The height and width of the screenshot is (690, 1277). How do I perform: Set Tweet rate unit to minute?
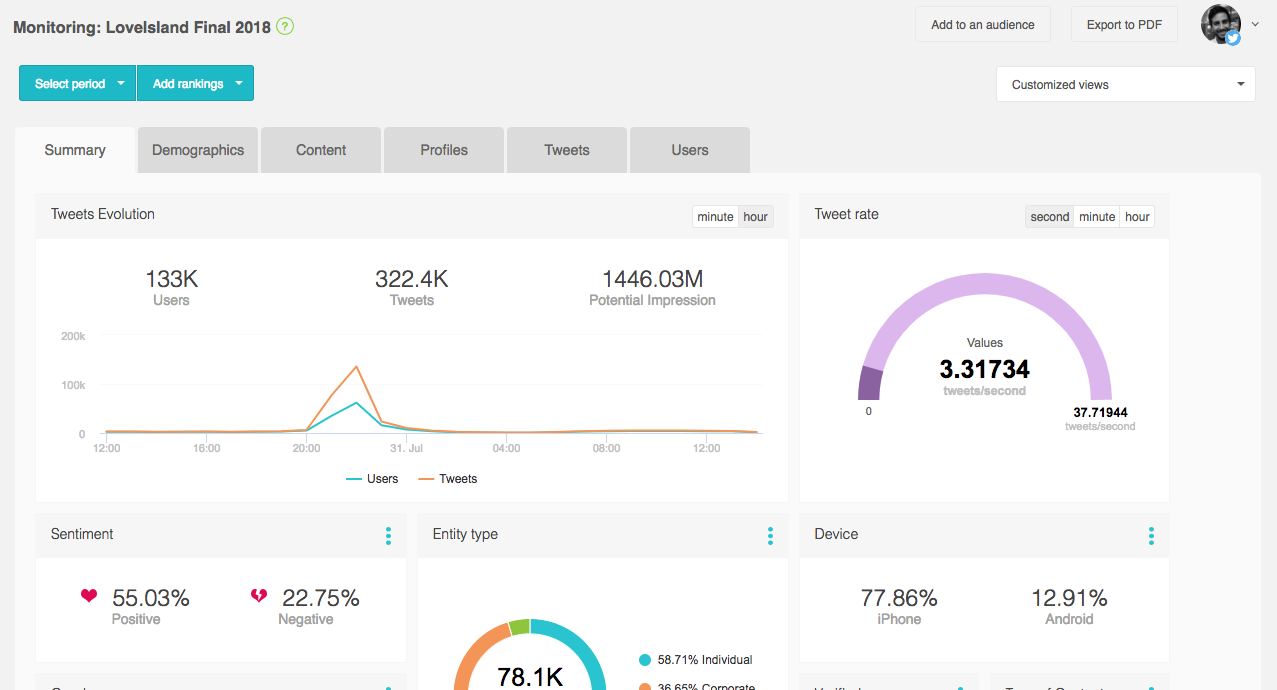1097,217
